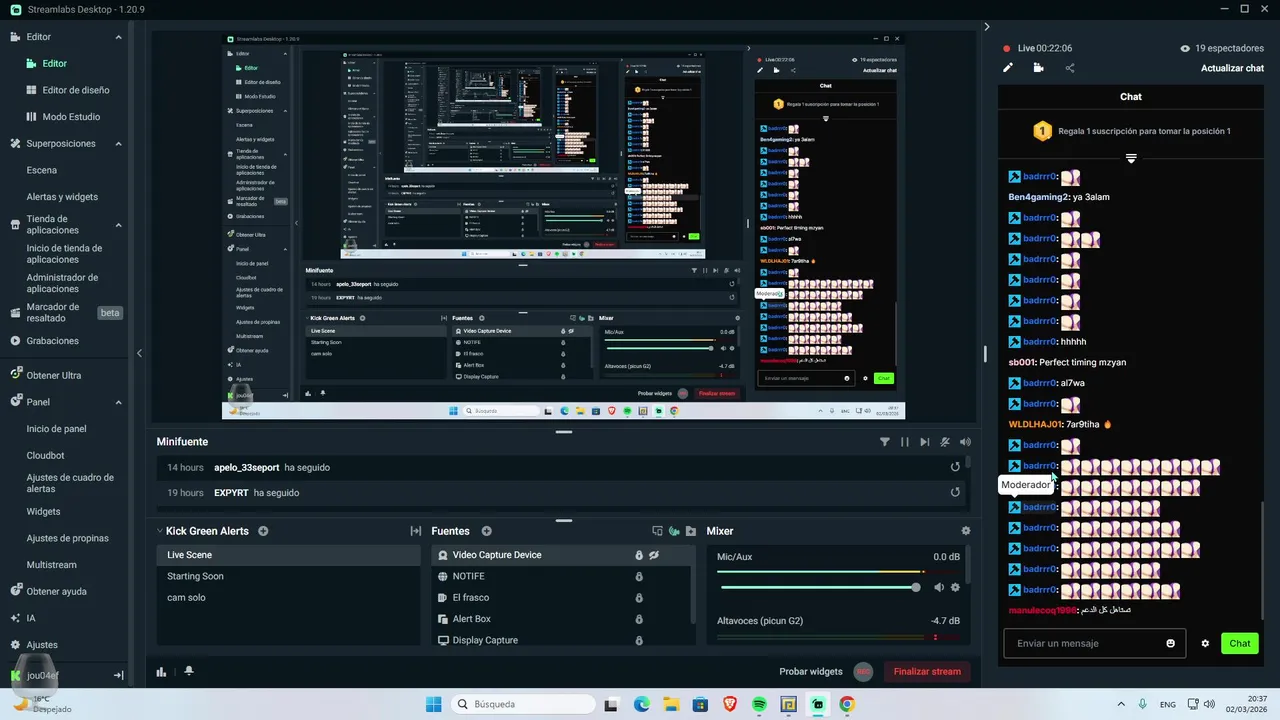
Task: Click the chat leaderboard collapse arrow
Action: [x=1131, y=159]
